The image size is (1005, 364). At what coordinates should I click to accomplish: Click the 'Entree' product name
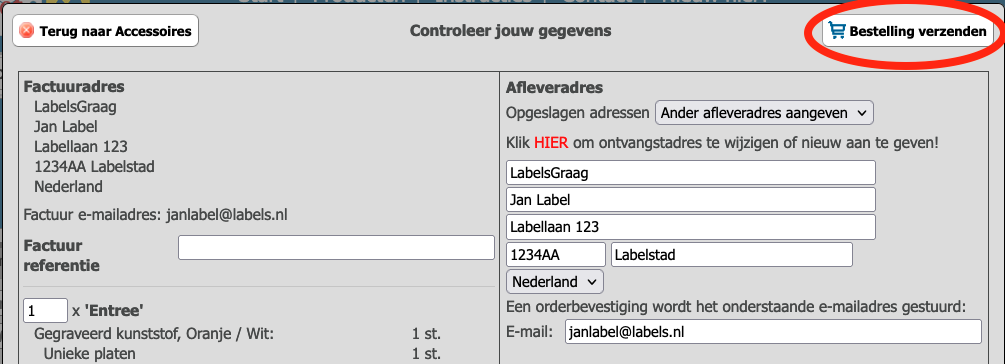pyautogui.click(x=114, y=311)
